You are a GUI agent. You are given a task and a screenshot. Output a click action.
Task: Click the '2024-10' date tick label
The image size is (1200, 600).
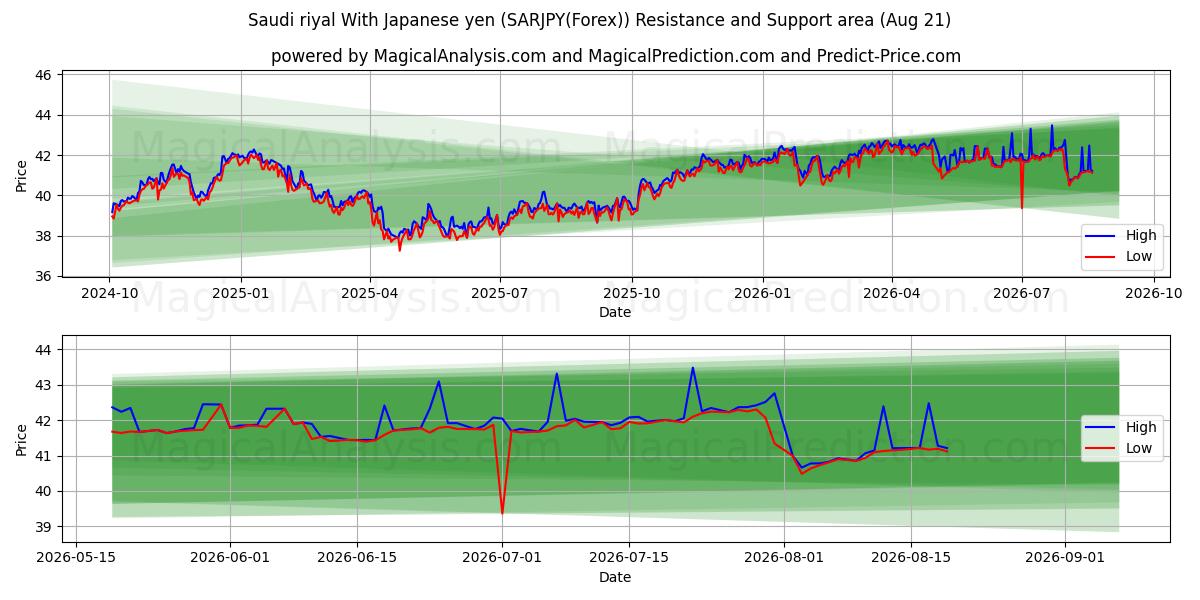(x=109, y=294)
